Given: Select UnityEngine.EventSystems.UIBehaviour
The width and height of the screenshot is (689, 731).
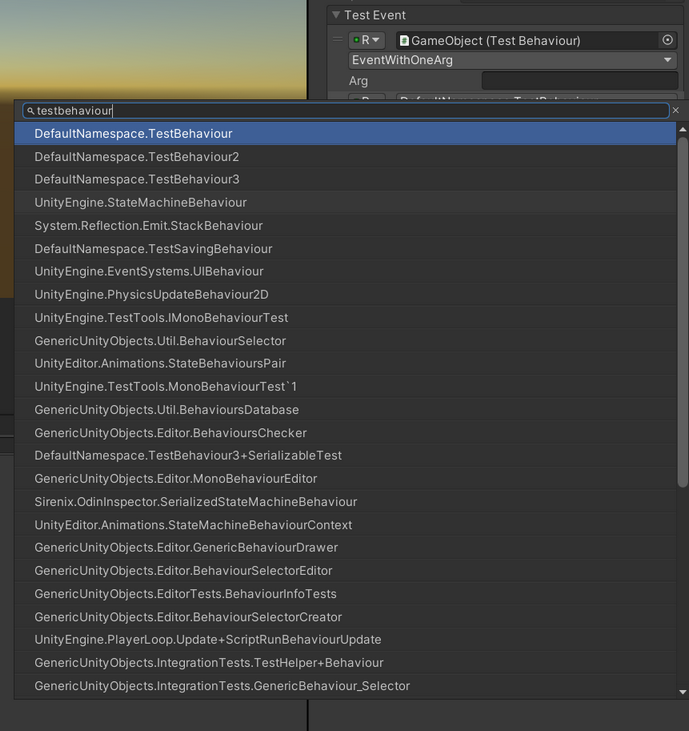Looking at the screenshot, I should click(345, 272).
